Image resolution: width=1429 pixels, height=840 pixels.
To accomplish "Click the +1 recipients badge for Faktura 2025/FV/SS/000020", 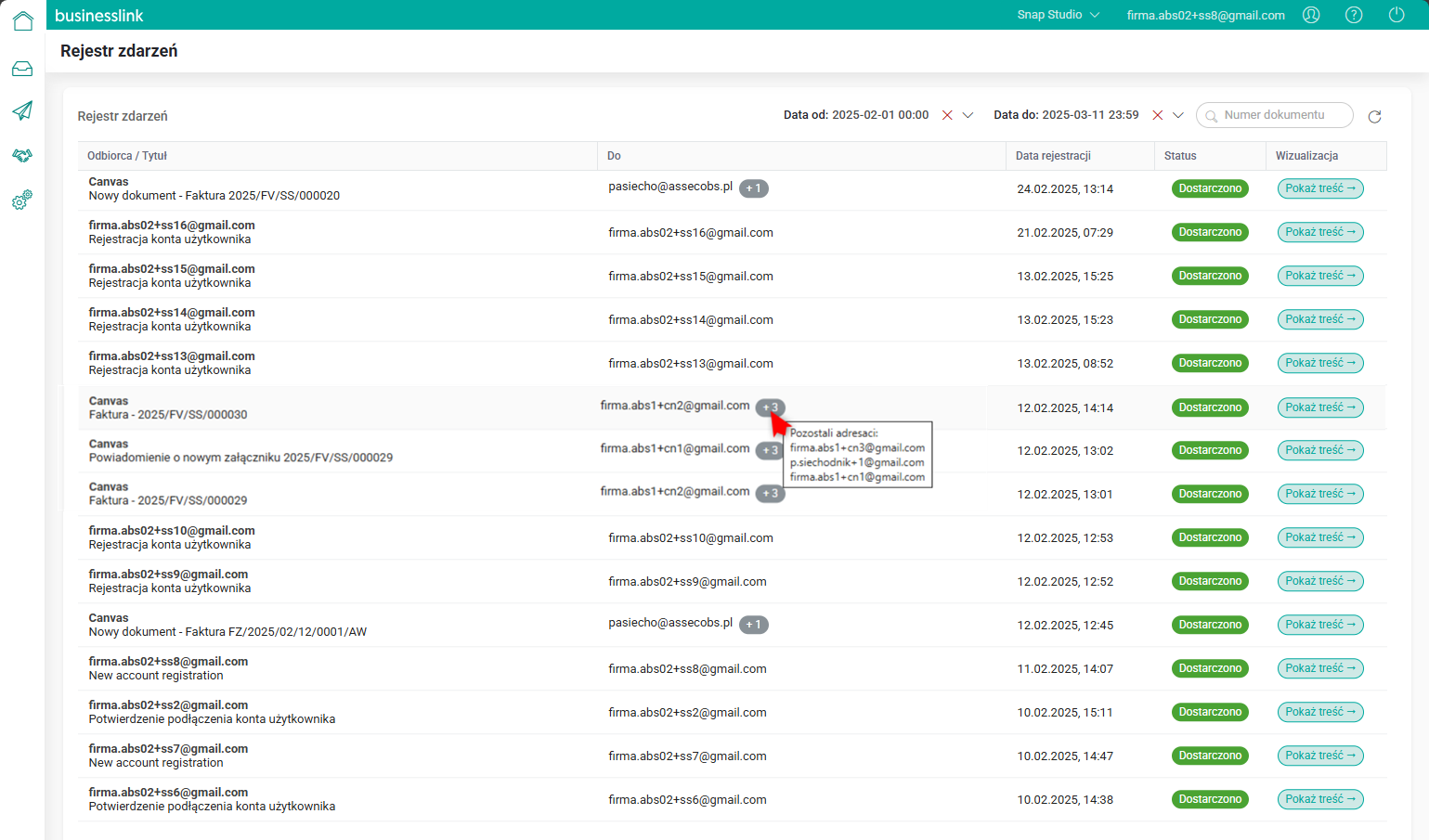I will [x=754, y=188].
